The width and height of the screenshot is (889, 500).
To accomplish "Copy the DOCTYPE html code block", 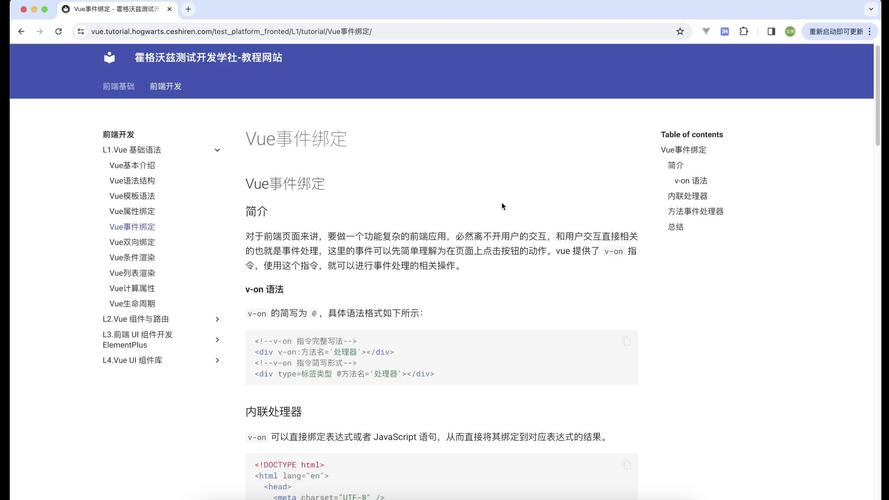I will tap(627, 465).
